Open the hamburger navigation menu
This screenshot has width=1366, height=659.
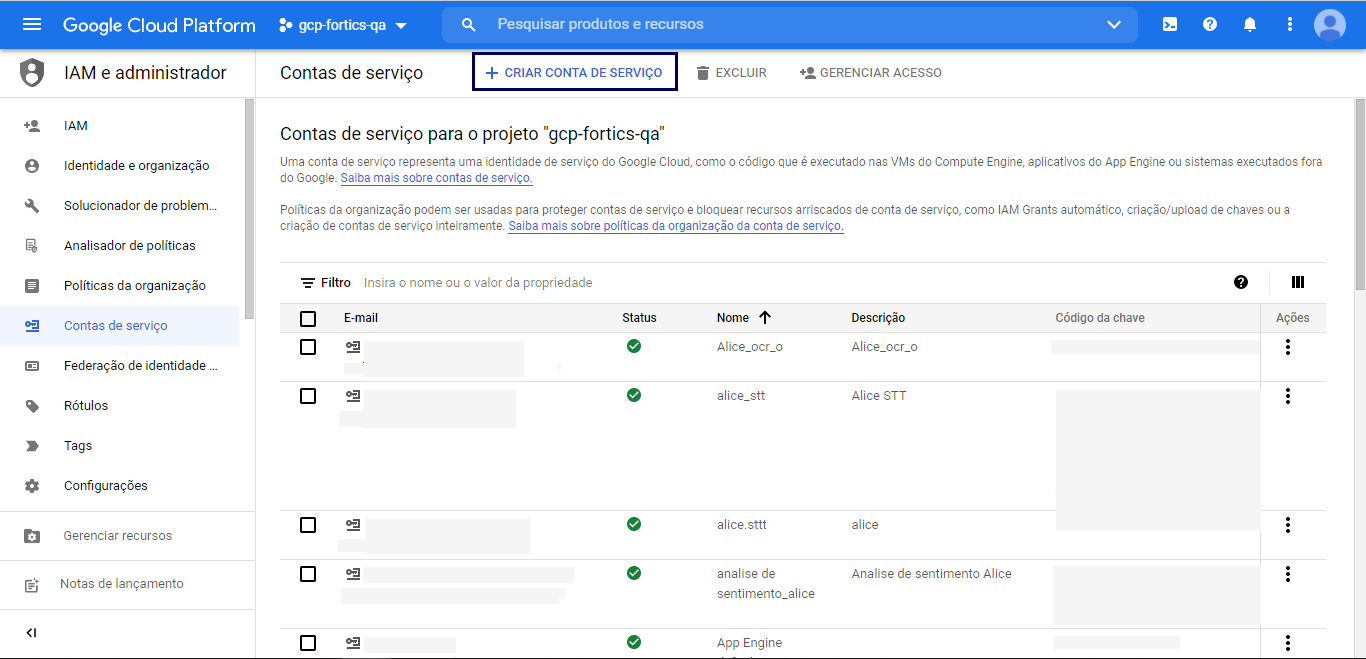tap(32, 24)
